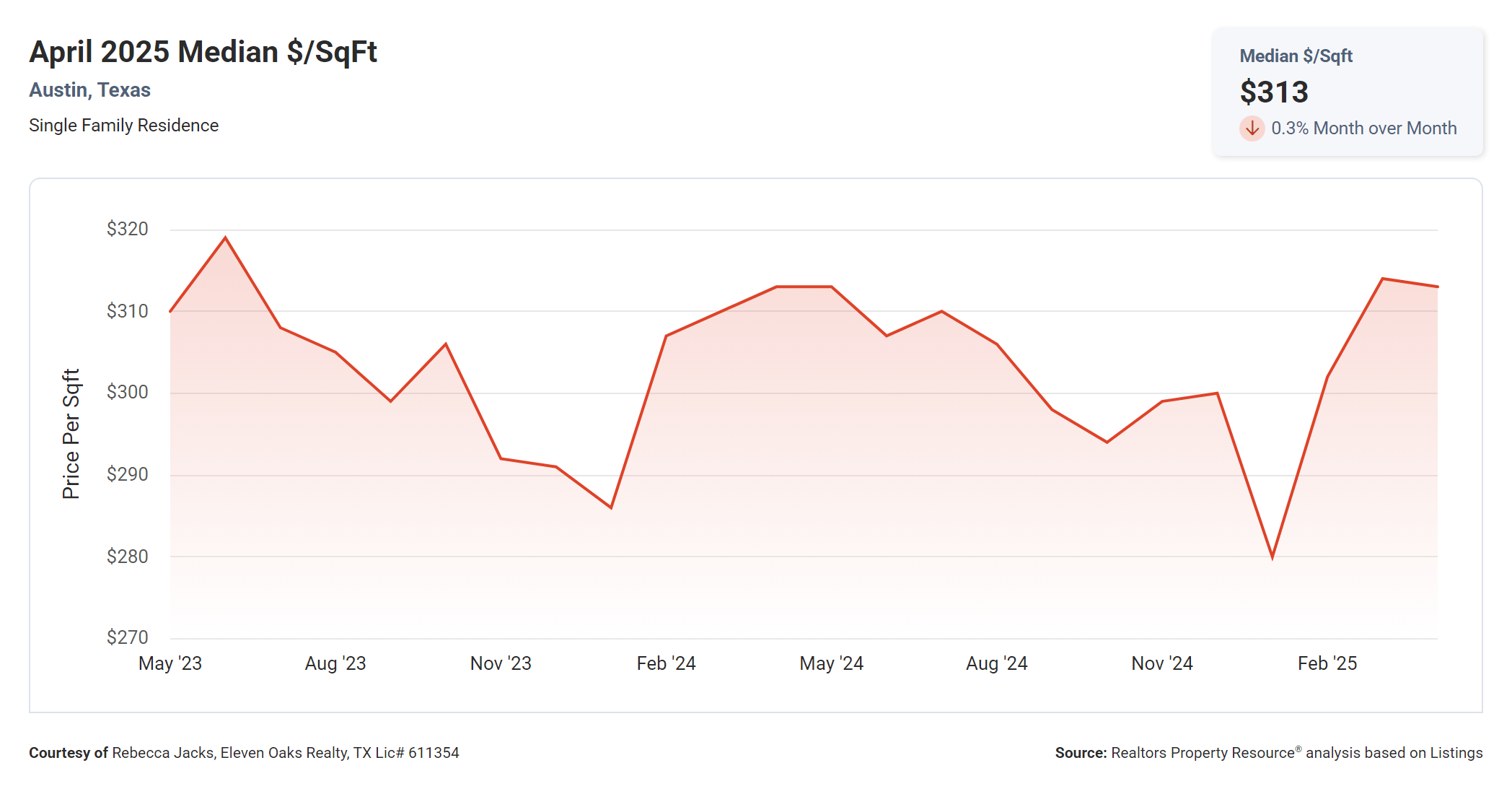1512x794 pixels.
Task: Click the red down-arrow trend icon
Action: pos(1252,128)
